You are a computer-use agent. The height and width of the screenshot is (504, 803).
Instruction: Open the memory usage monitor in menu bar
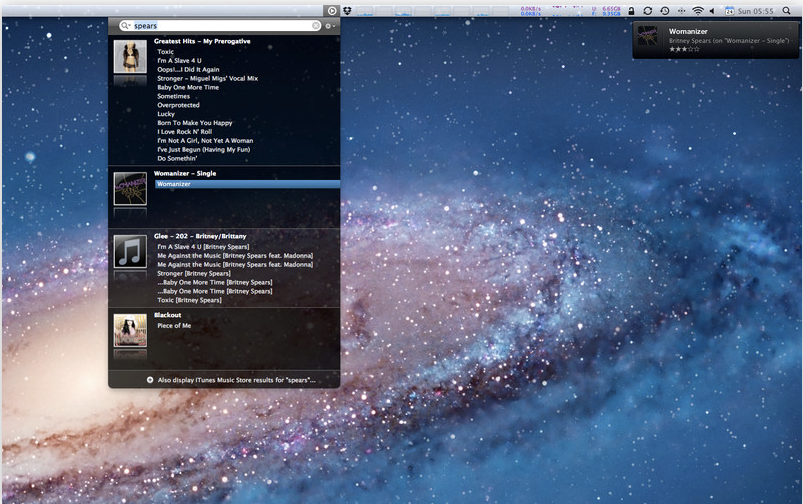point(606,11)
